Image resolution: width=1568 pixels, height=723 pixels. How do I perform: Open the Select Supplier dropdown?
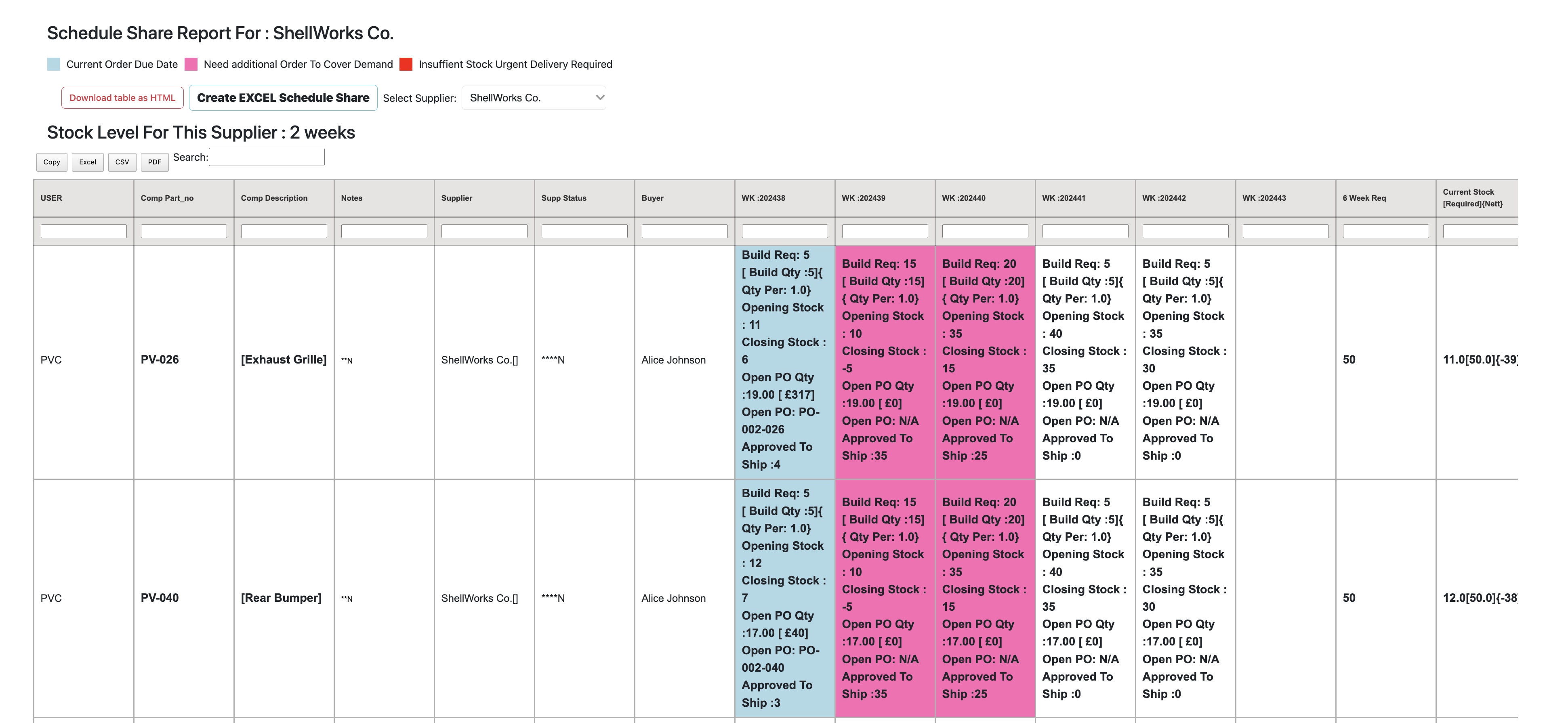[534, 98]
